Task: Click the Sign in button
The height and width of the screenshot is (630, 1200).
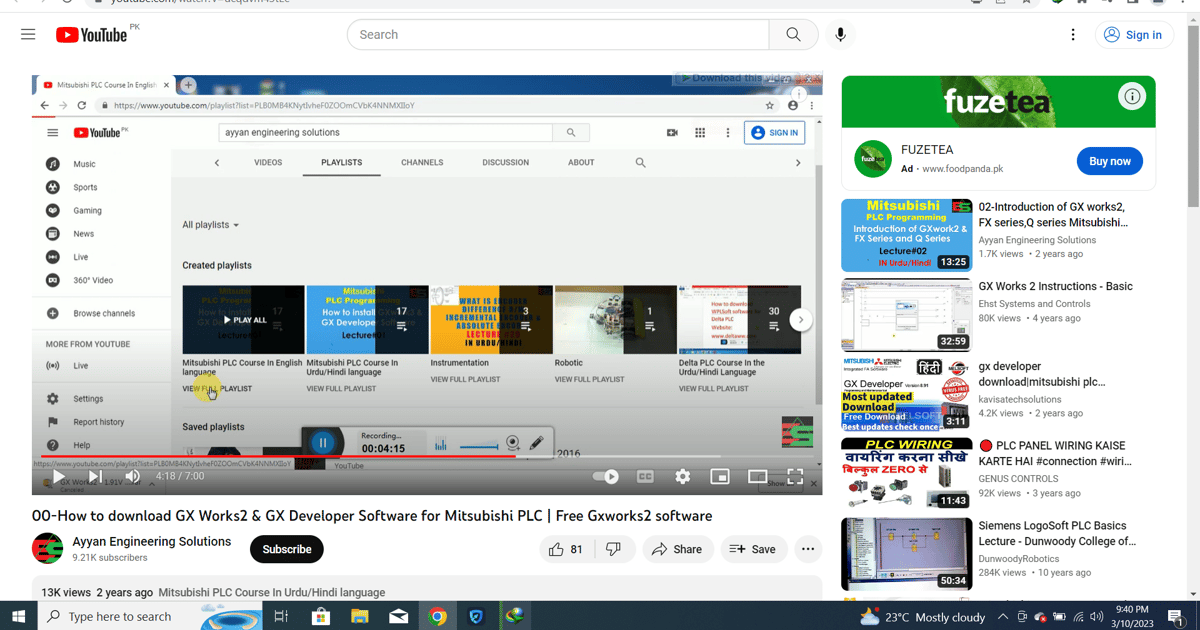Action: 1133,35
